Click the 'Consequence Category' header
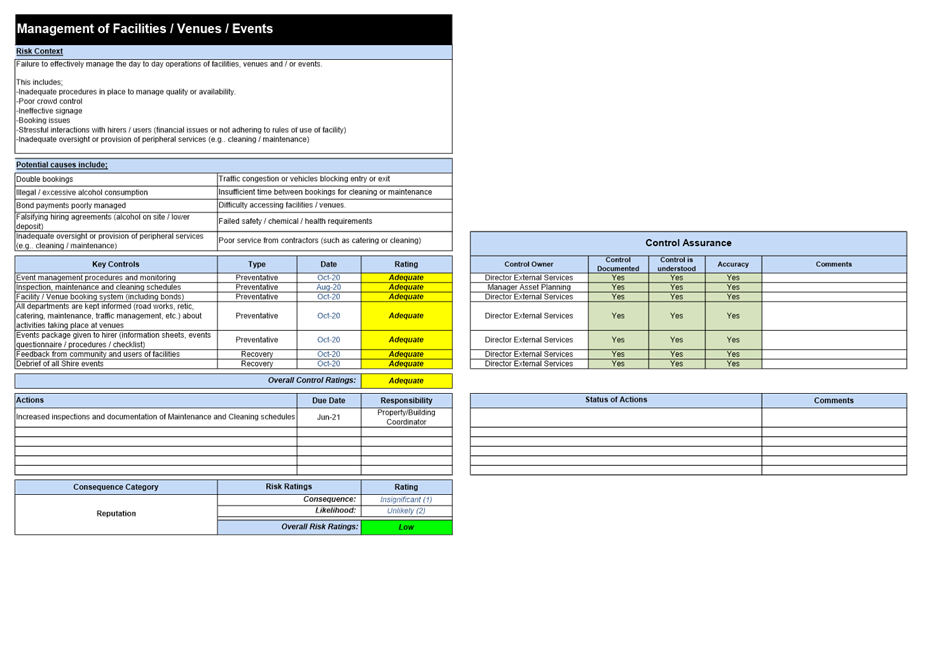 pyautogui.click(x=116, y=487)
